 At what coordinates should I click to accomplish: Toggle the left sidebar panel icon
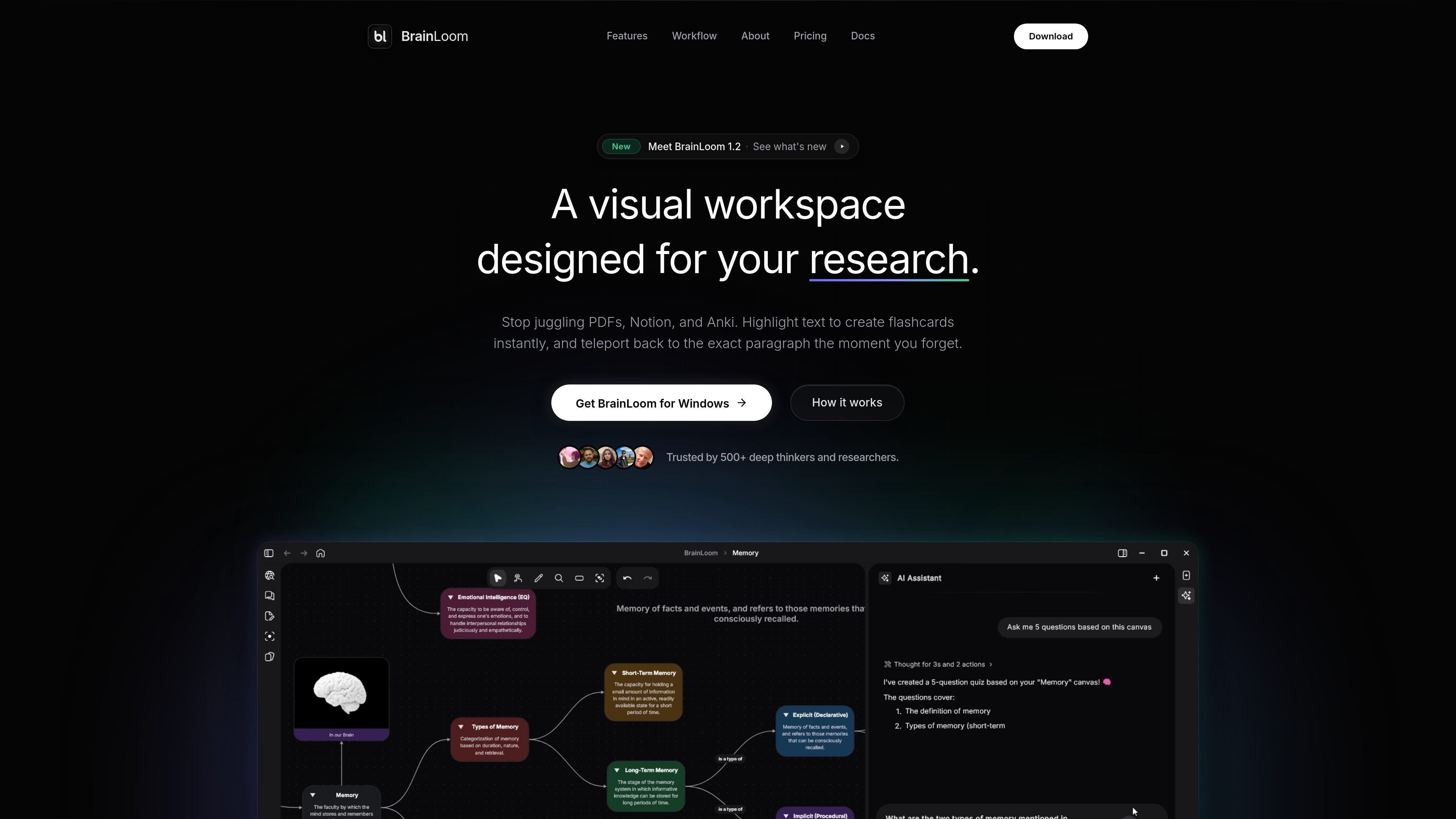tap(268, 553)
